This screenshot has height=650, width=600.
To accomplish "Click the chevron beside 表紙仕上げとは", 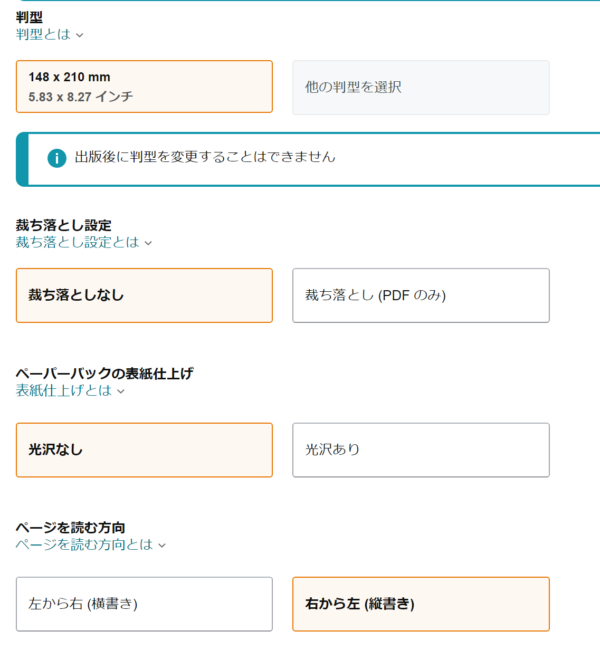I will pos(121,391).
